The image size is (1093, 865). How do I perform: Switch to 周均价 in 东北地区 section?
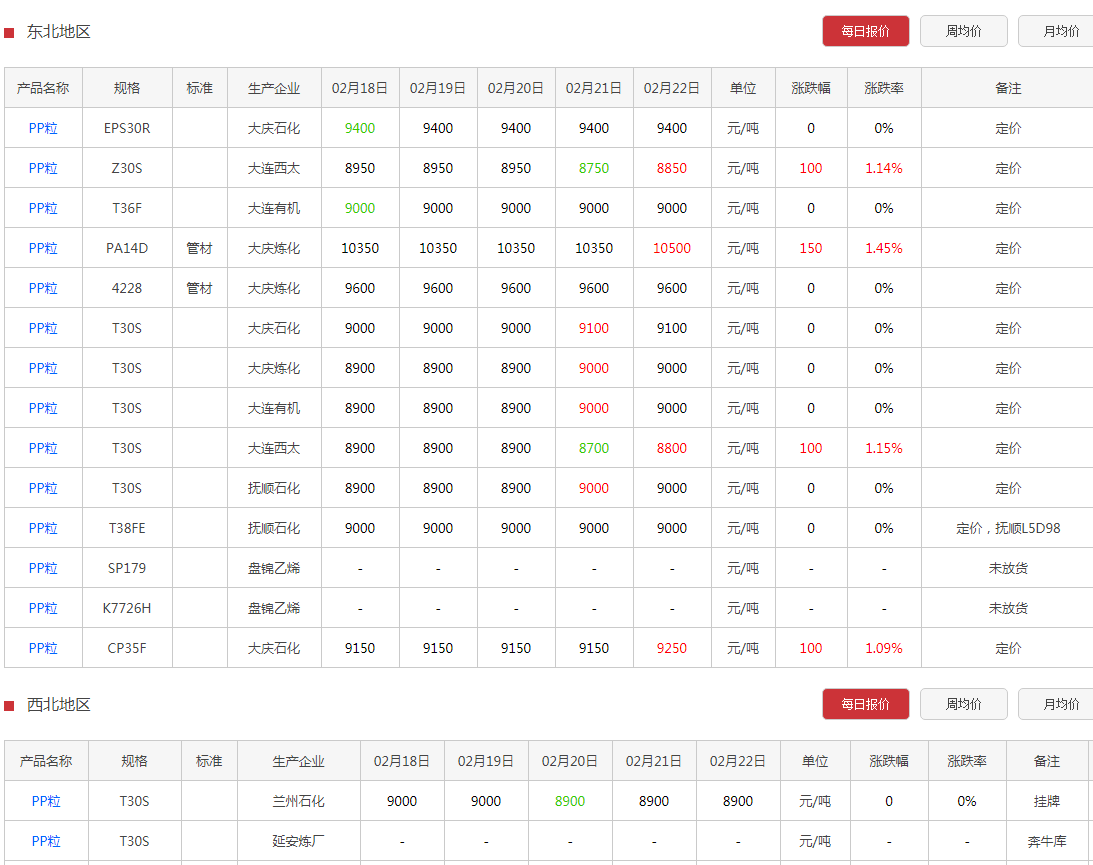coord(963,31)
